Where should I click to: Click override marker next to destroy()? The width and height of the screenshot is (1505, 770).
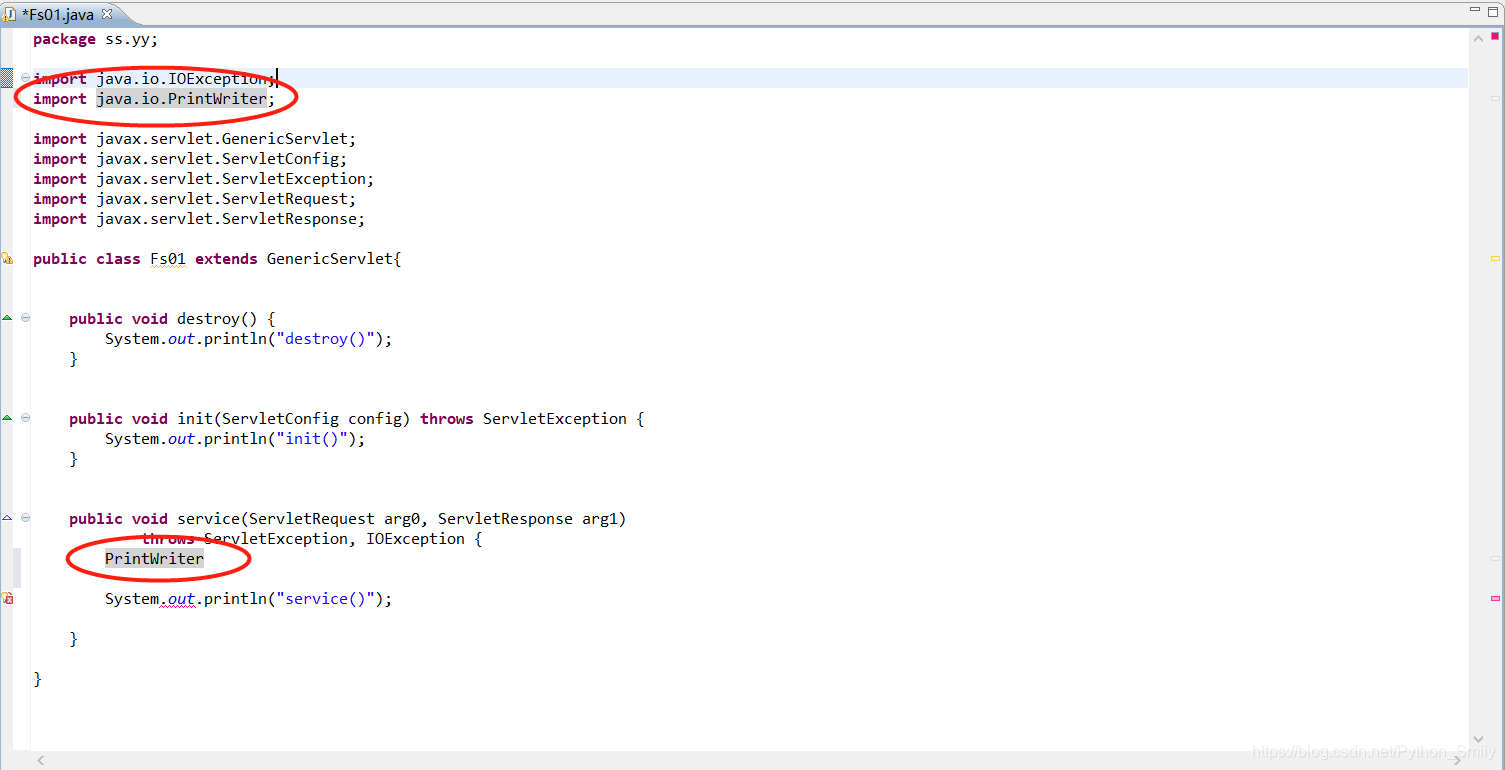[7, 318]
